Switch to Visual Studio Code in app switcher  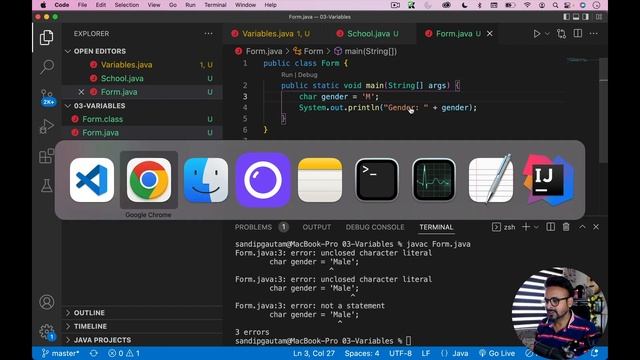pyautogui.click(x=92, y=180)
